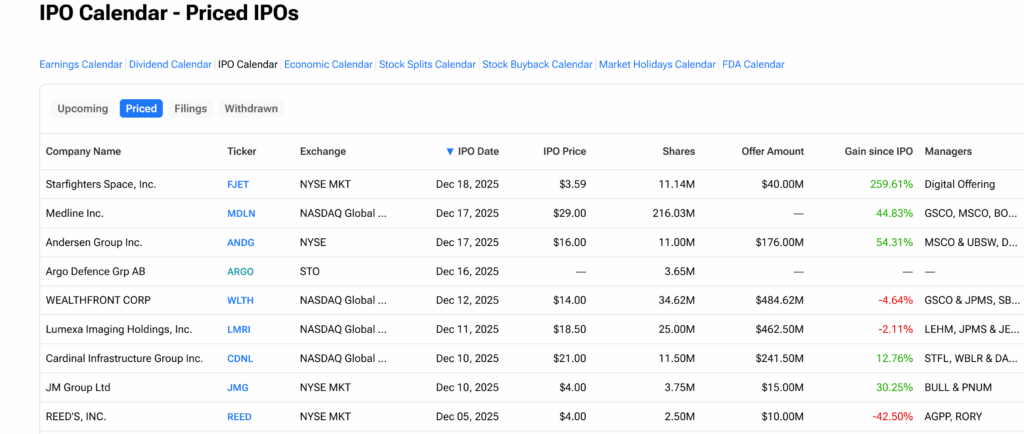Sort table by Gain since IPO header
Image resolution: width=1024 pixels, height=434 pixels.
click(878, 152)
